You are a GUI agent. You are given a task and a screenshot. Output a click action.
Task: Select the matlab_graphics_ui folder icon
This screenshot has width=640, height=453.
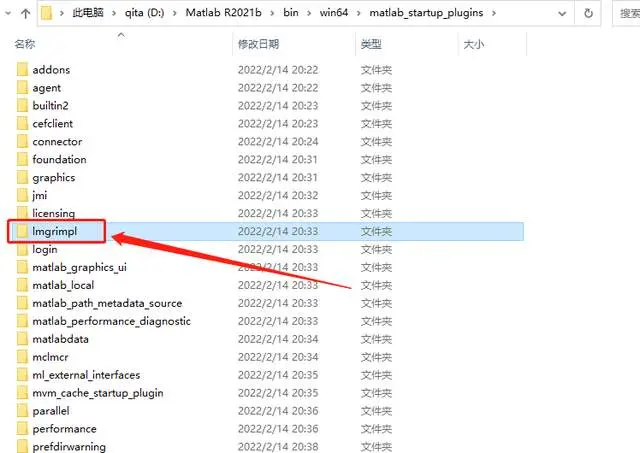click(x=22, y=267)
